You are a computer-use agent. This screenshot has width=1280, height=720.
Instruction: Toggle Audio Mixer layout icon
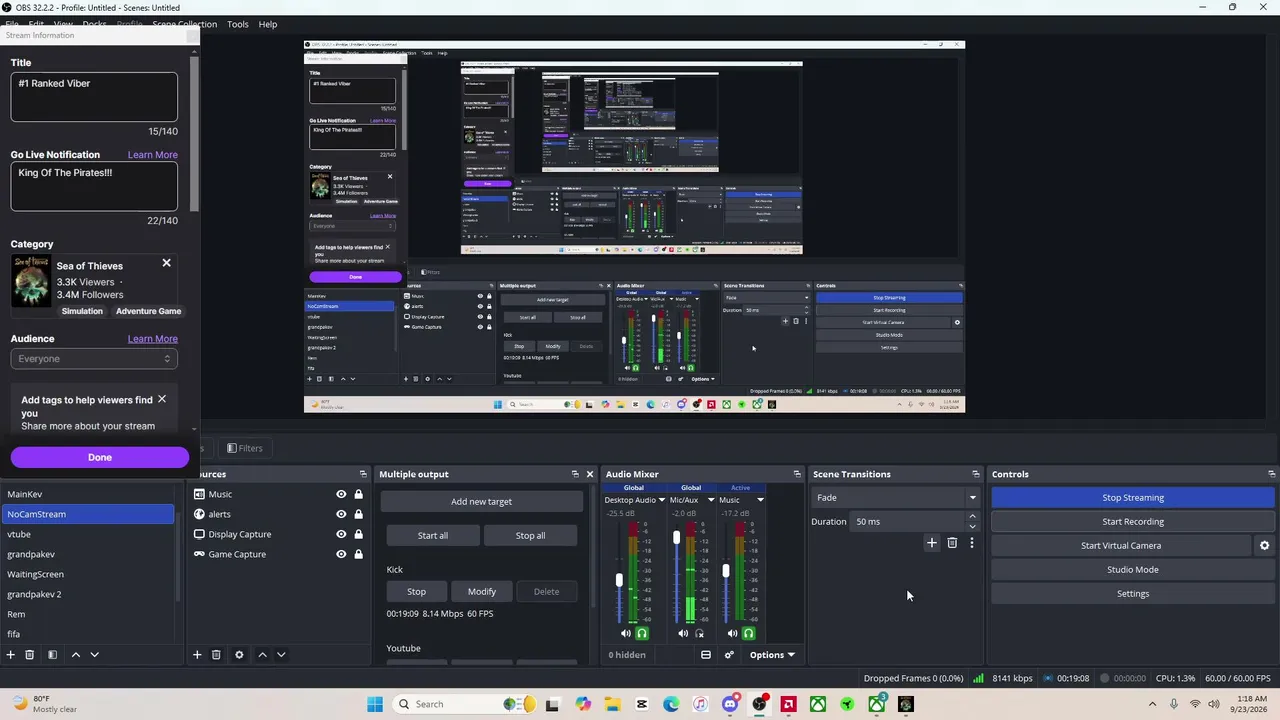click(706, 655)
